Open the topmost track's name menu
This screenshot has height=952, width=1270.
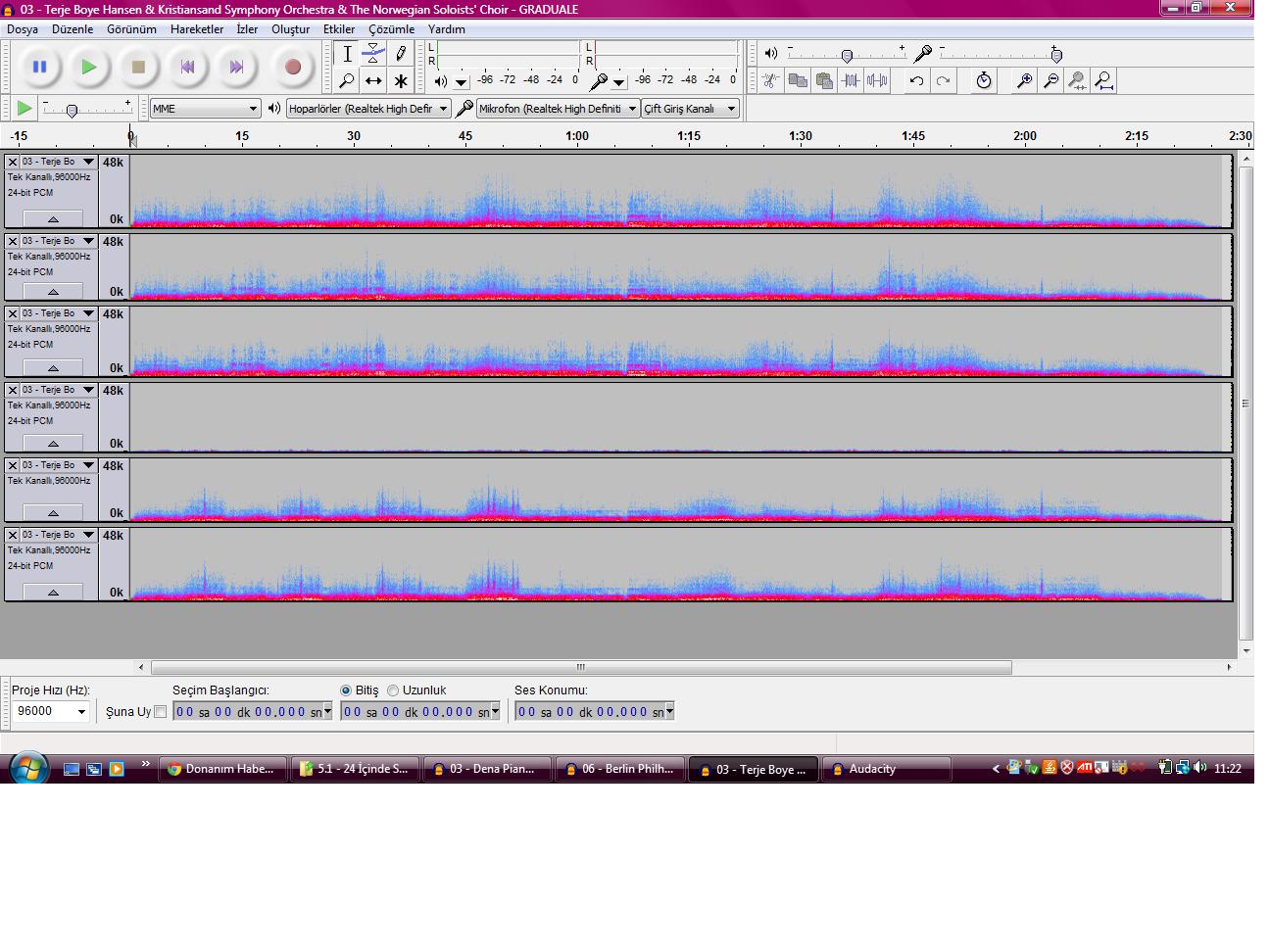[59, 162]
